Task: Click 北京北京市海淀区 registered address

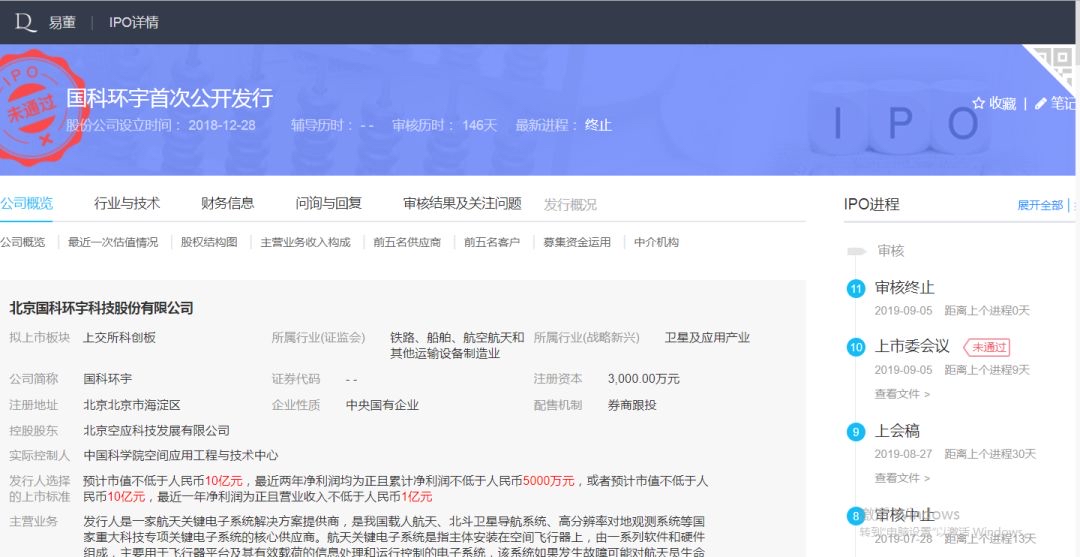Action: 132,406
